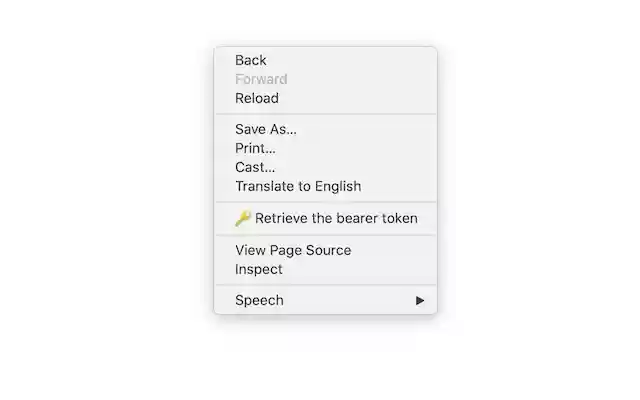Start casting with the Cast... entry

(255, 167)
